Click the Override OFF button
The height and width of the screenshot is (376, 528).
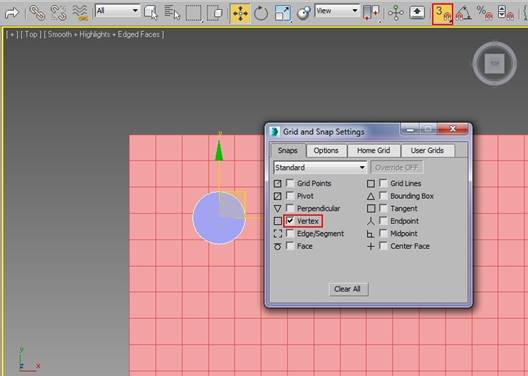397,167
